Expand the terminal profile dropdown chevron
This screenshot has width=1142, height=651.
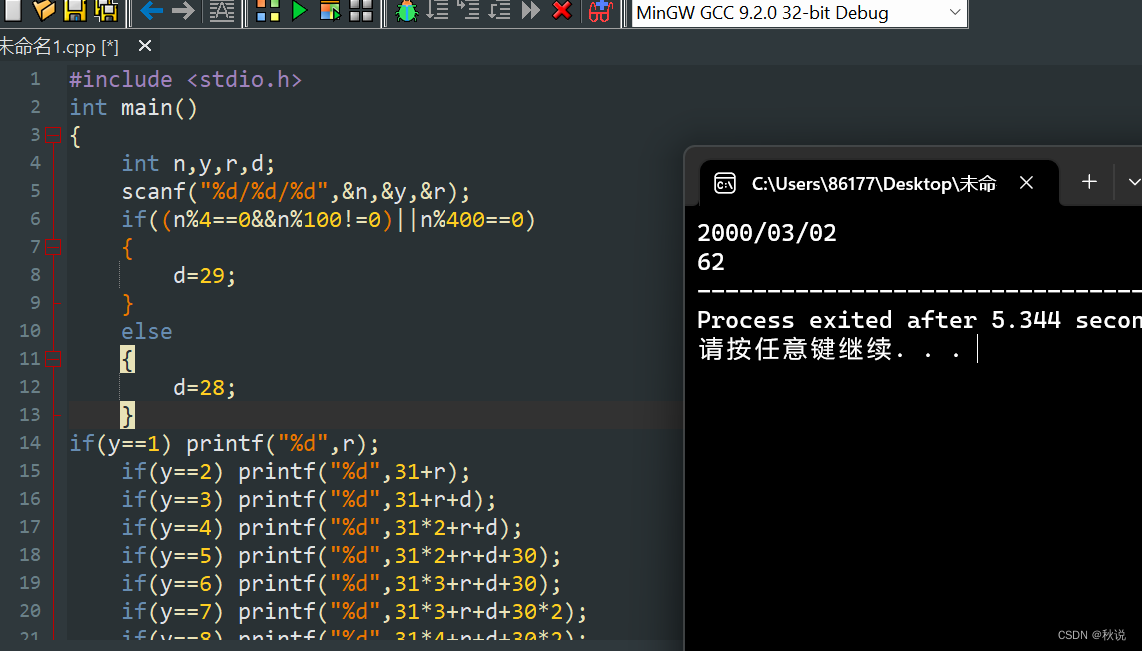tap(1133, 182)
